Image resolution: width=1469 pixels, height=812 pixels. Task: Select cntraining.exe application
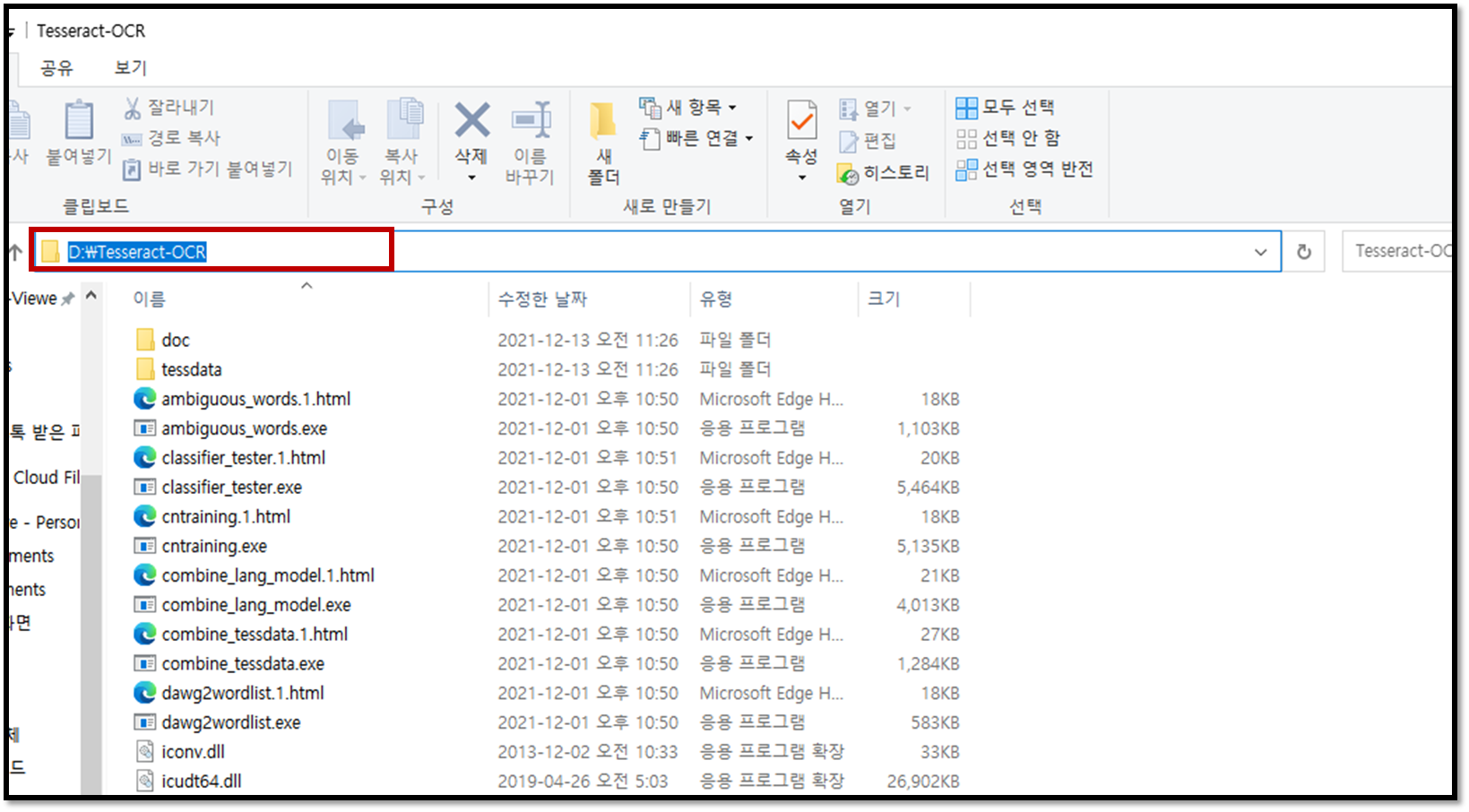(x=214, y=546)
